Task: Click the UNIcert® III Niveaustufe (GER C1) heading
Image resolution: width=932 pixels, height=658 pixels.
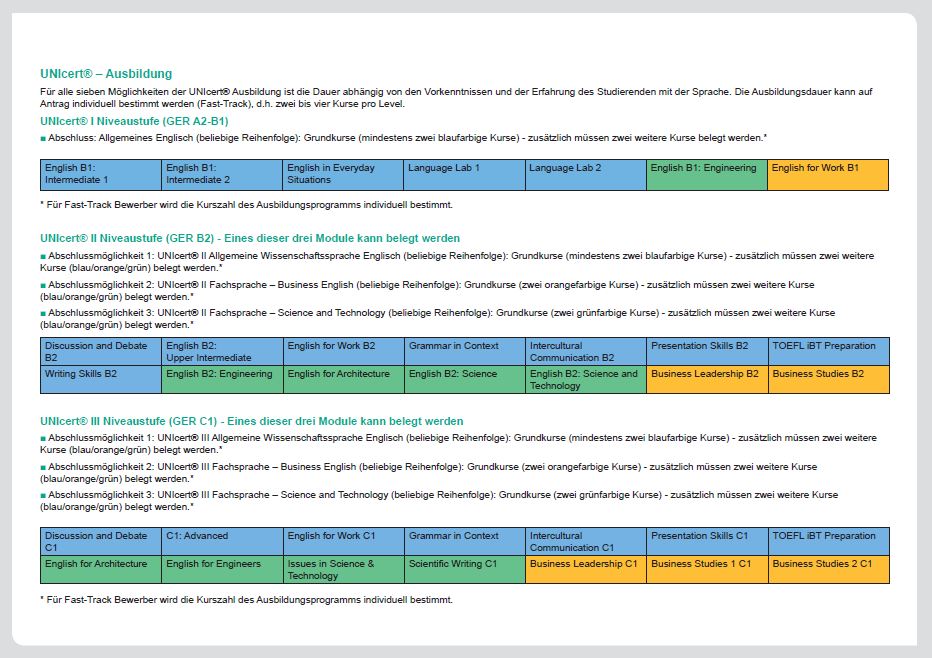Action: (128, 421)
